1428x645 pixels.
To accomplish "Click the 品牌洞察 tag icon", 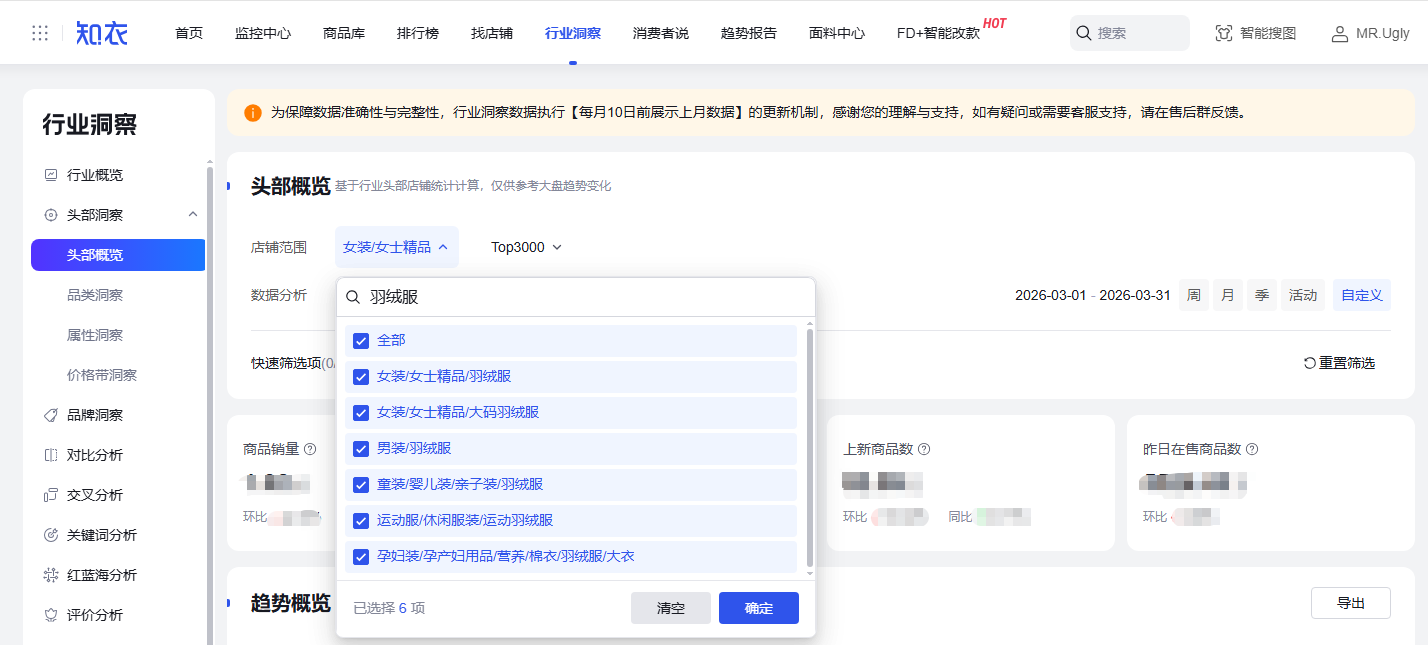I will [51, 415].
